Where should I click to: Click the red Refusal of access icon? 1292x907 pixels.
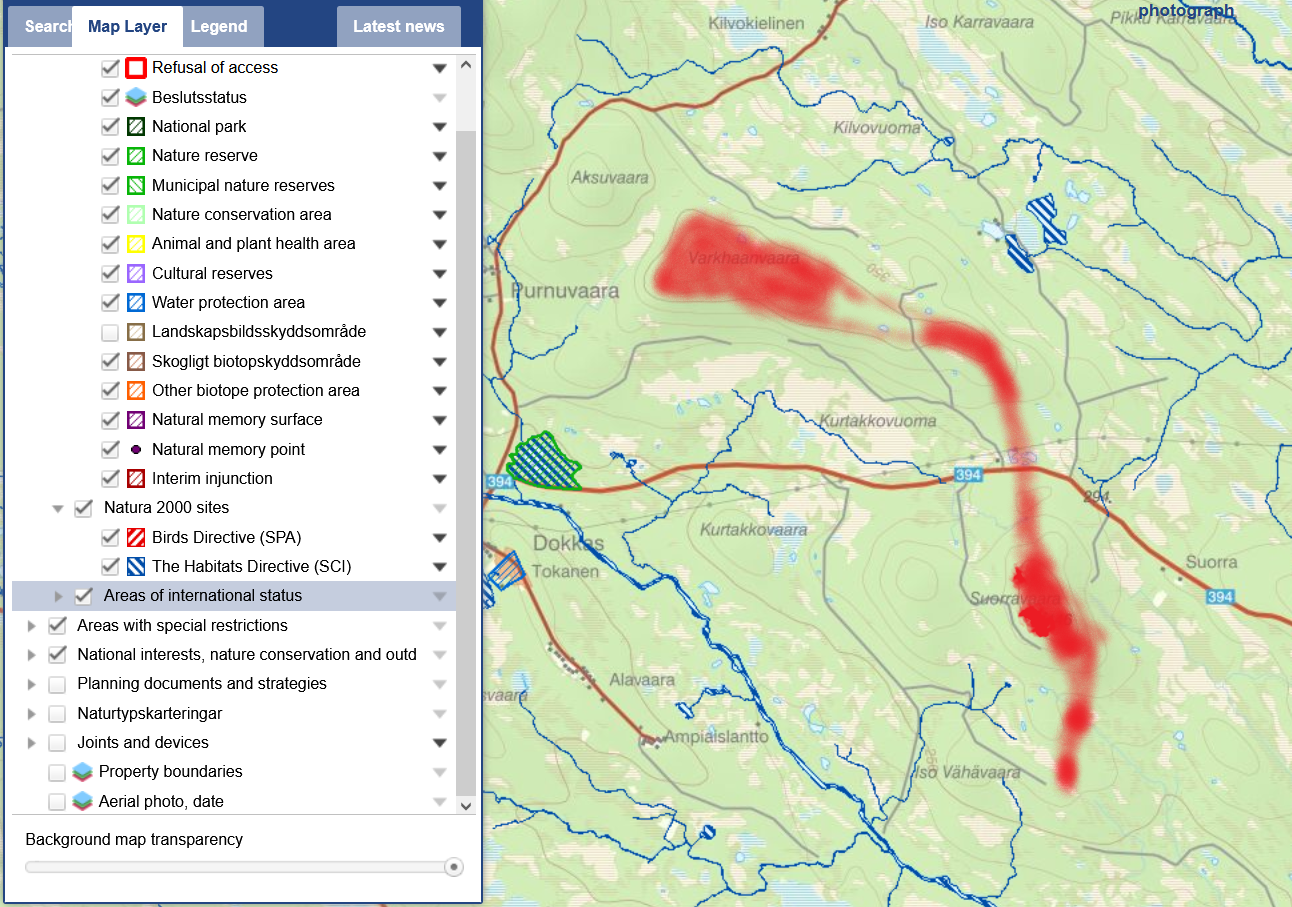pyautogui.click(x=136, y=68)
